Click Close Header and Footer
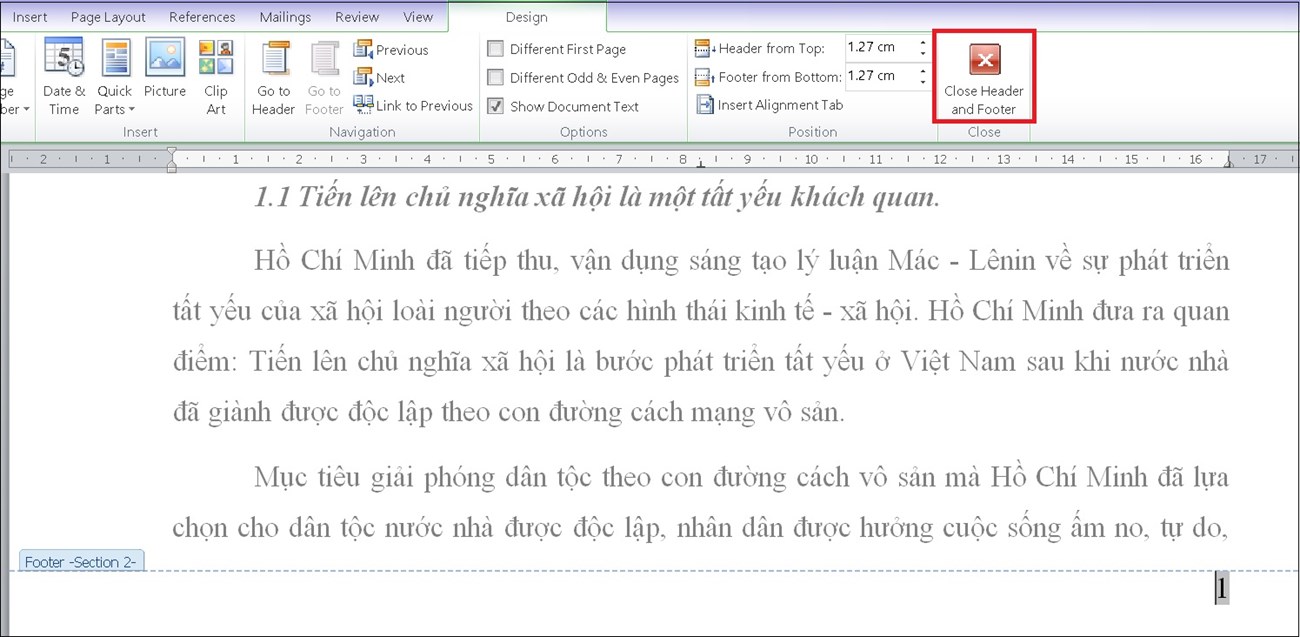 point(983,75)
